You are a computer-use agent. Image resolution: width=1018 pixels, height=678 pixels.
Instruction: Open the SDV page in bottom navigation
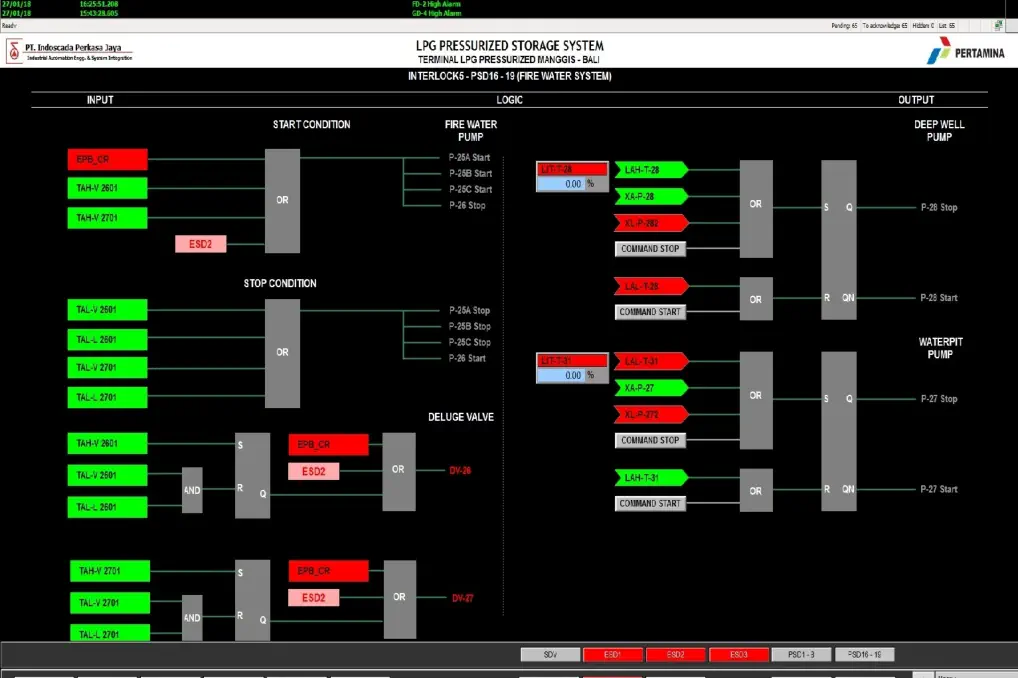point(550,655)
